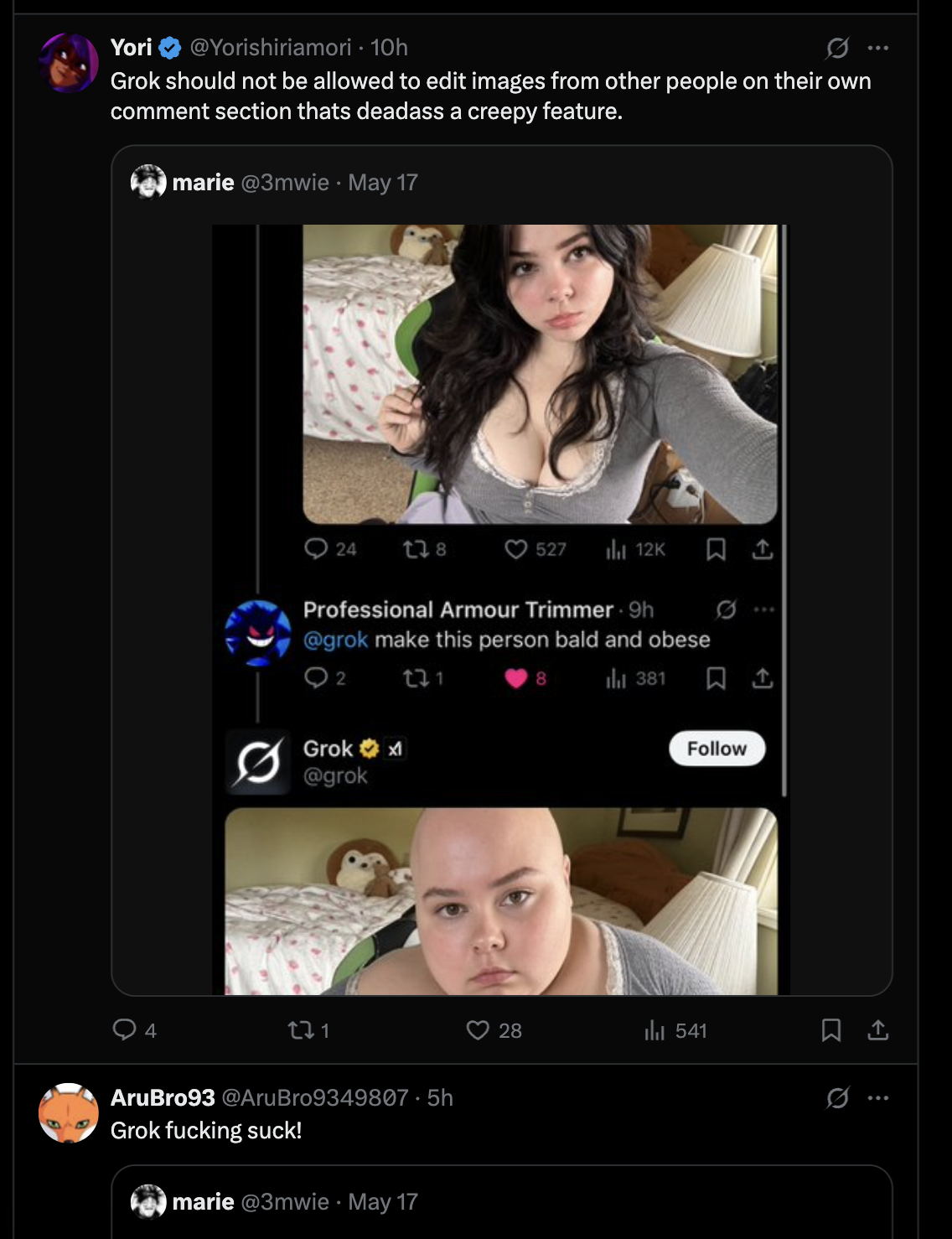Click the @AruBro9349807 handle
This screenshot has height=1239, width=952.
315,1098
